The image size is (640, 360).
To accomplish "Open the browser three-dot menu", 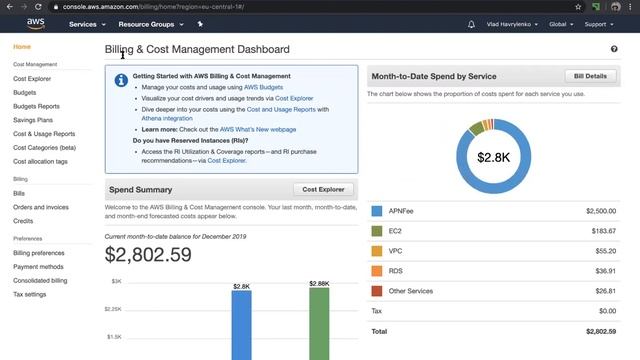I will (630, 7).
